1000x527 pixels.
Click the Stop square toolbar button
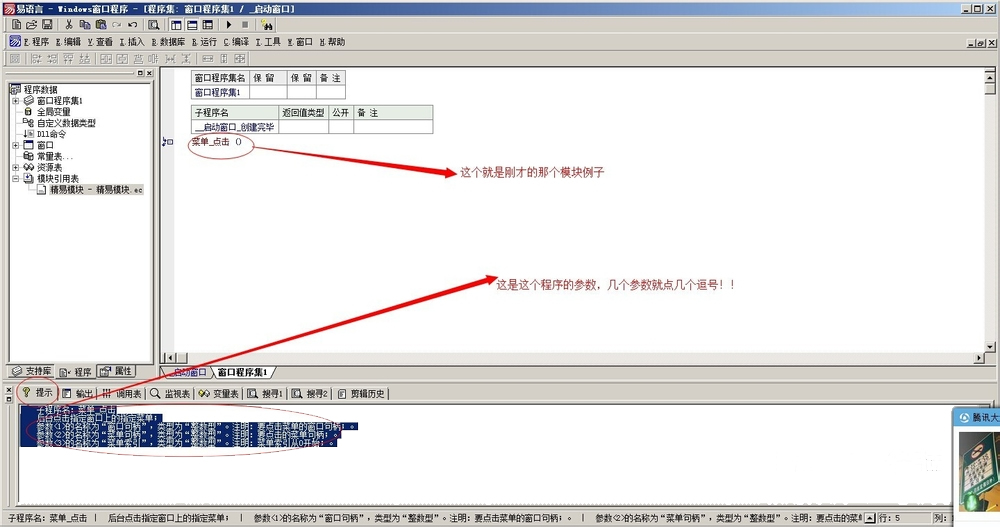(245, 25)
